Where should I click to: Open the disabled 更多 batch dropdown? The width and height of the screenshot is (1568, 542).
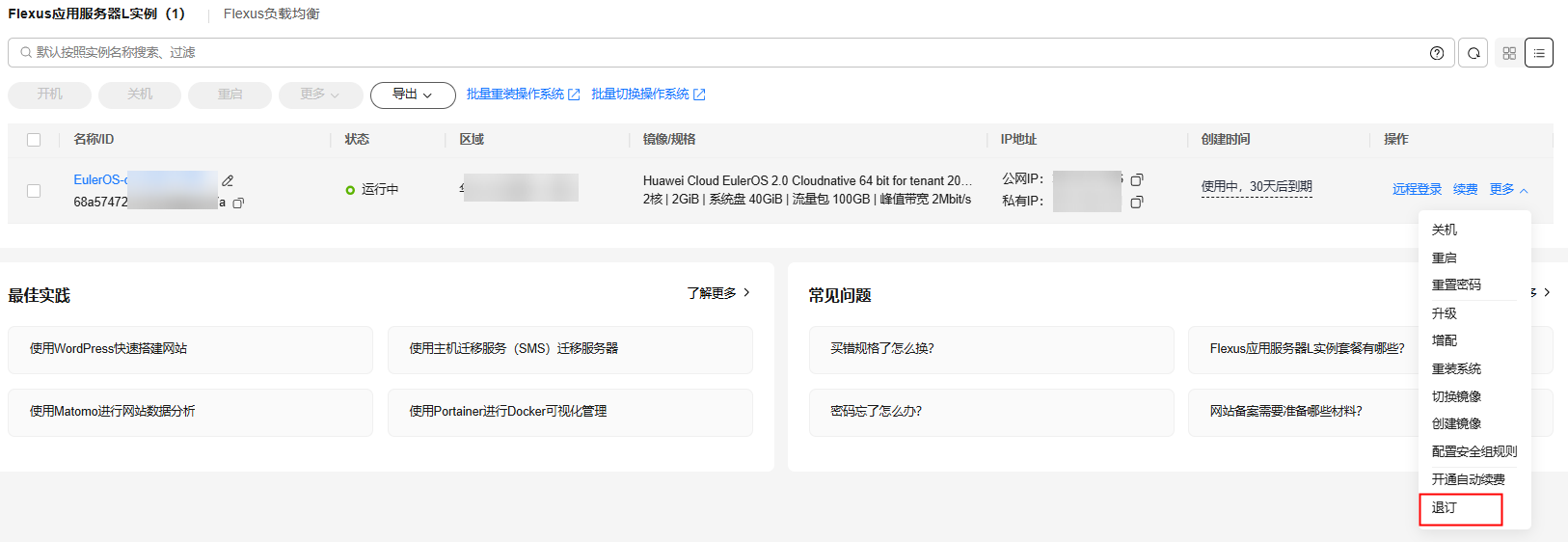320,95
